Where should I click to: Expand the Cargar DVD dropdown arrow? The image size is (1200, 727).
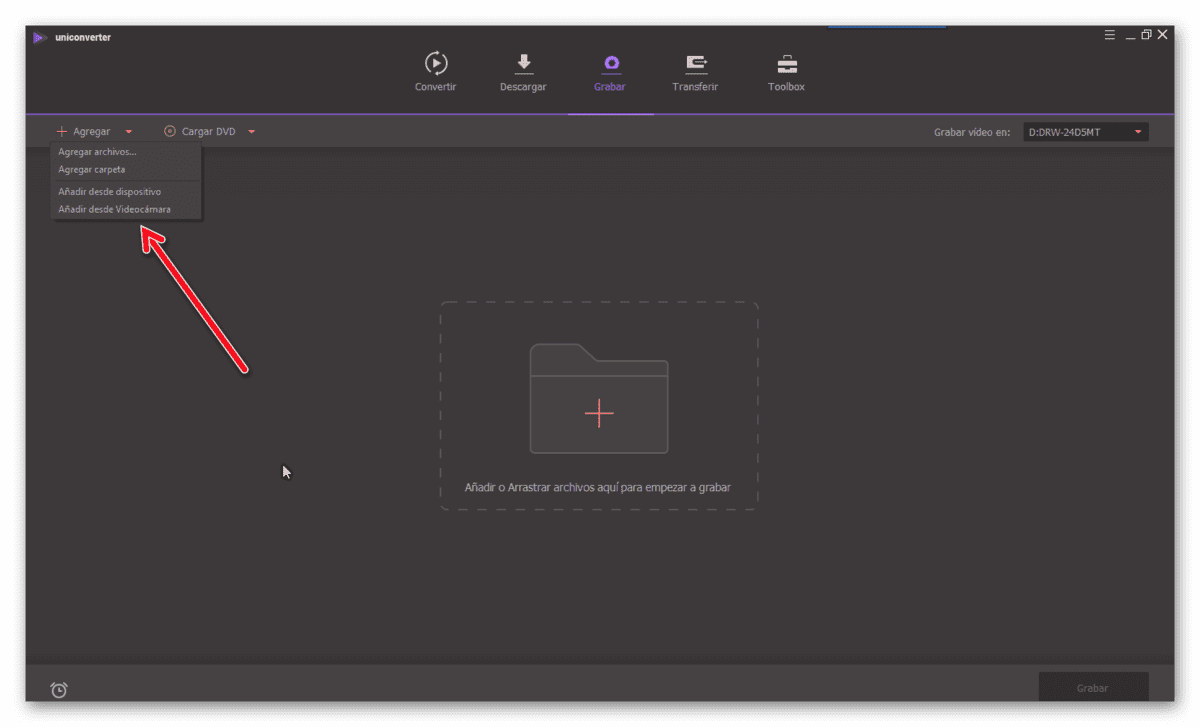tap(251, 132)
